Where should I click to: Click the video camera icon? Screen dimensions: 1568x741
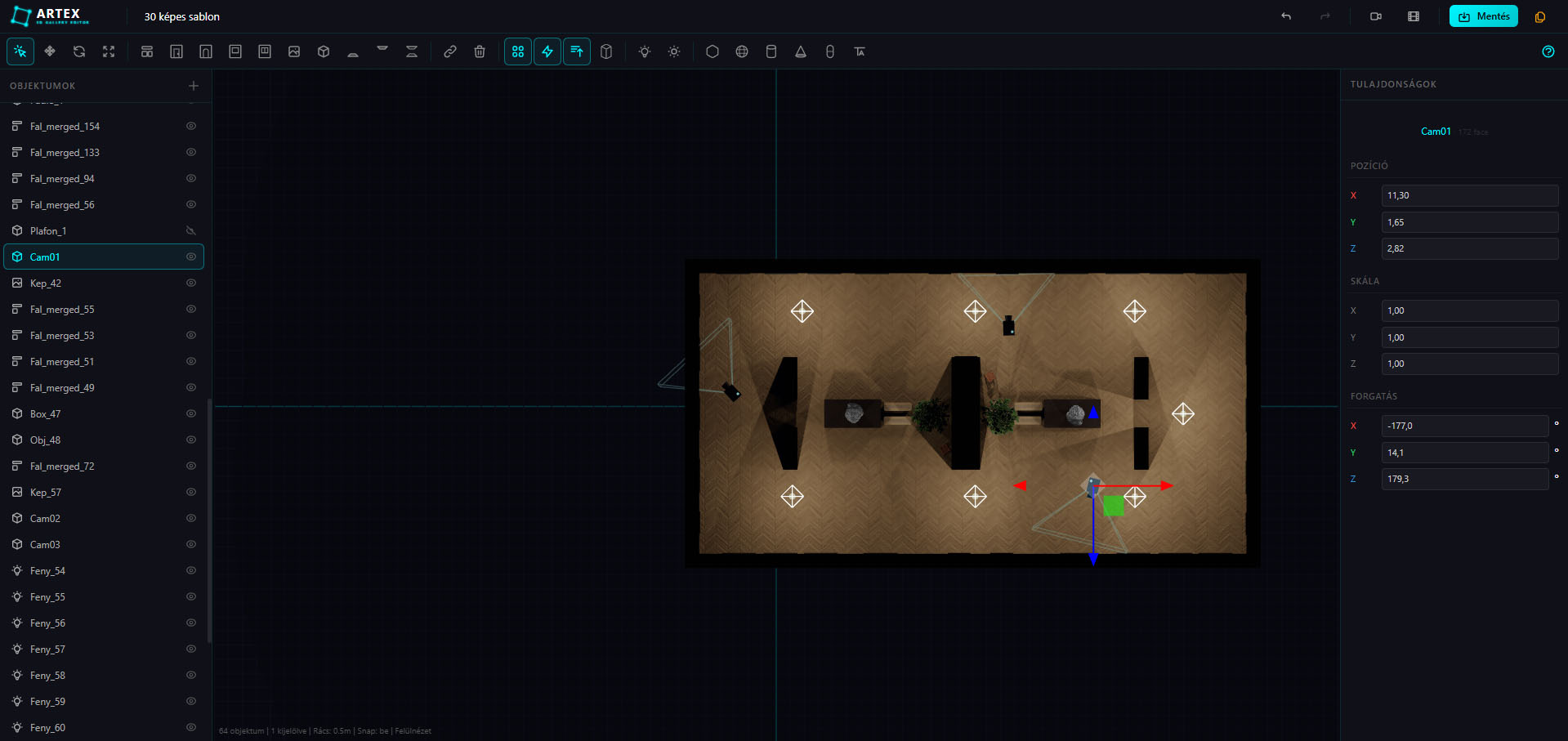1376,16
